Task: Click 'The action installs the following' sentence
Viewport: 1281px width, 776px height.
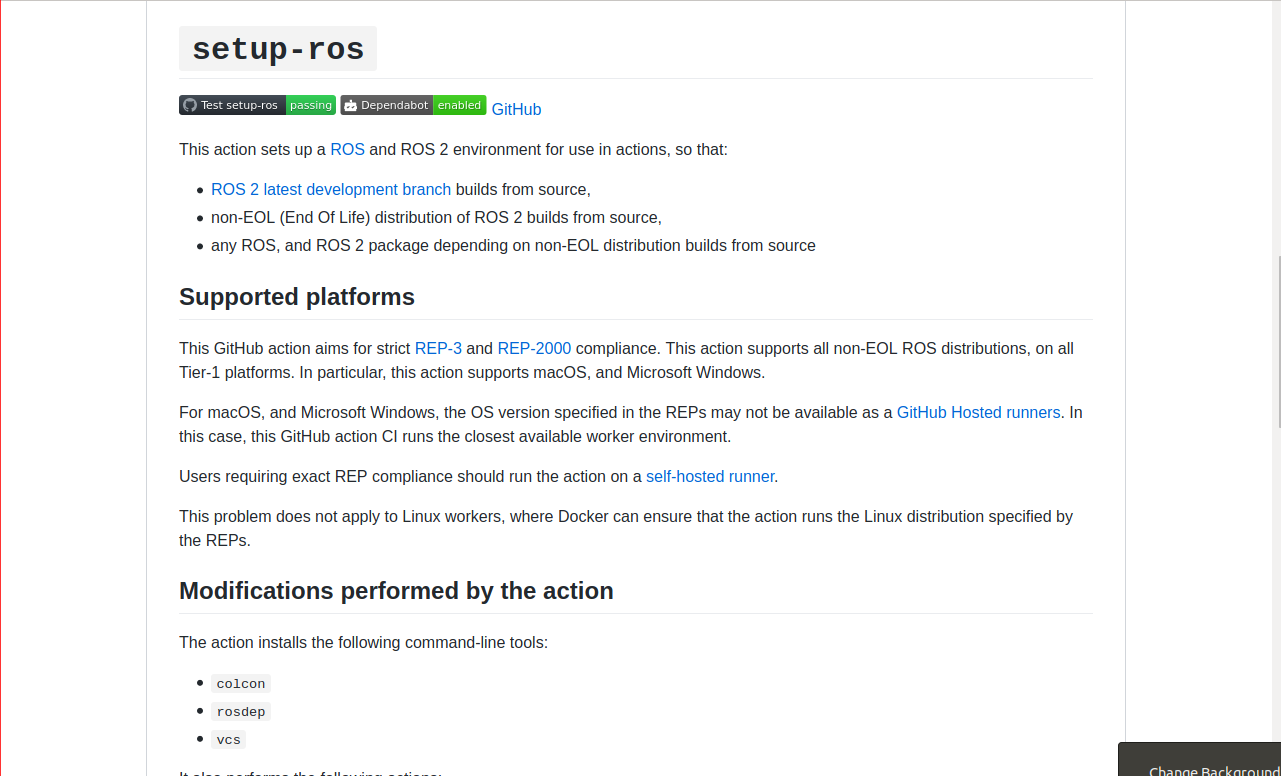Action: (363, 642)
